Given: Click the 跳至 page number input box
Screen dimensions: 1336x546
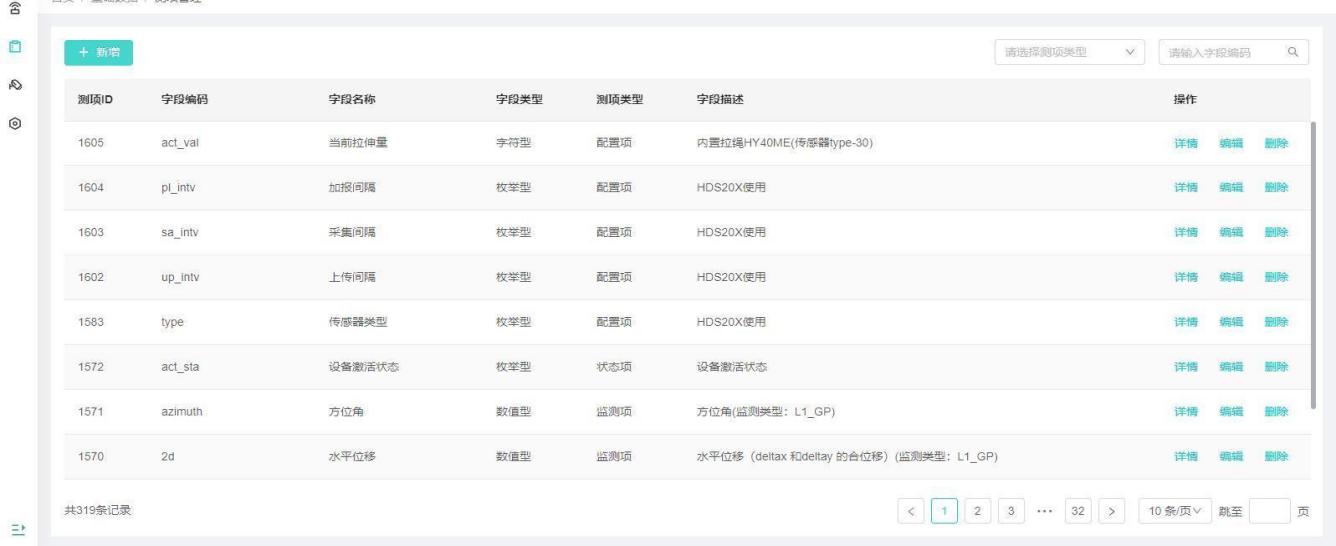Looking at the screenshot, I should click(x=1268, y=512).
